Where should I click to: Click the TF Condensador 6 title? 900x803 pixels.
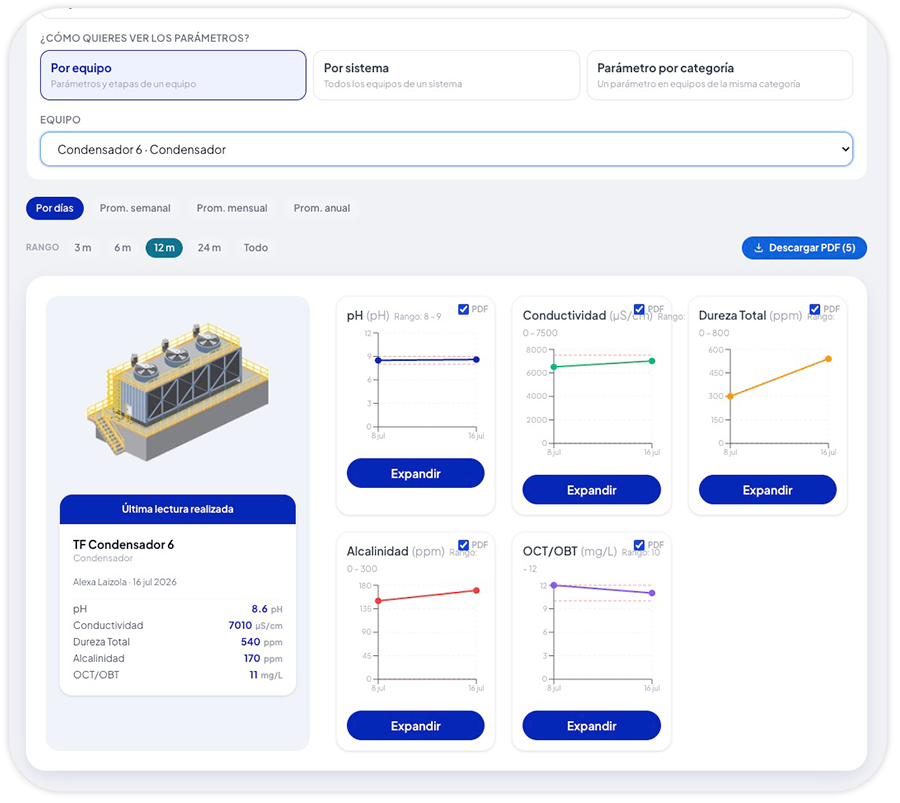click(123, 545)
